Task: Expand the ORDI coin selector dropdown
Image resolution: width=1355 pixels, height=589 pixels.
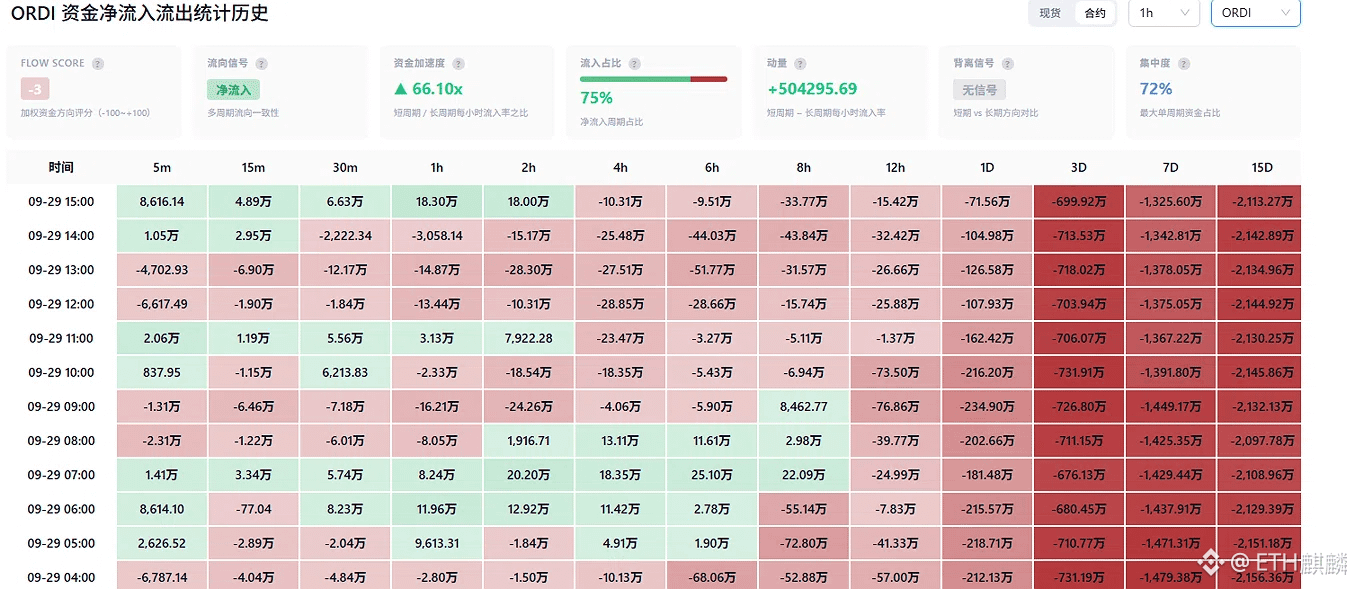Action: point(1255,13)
